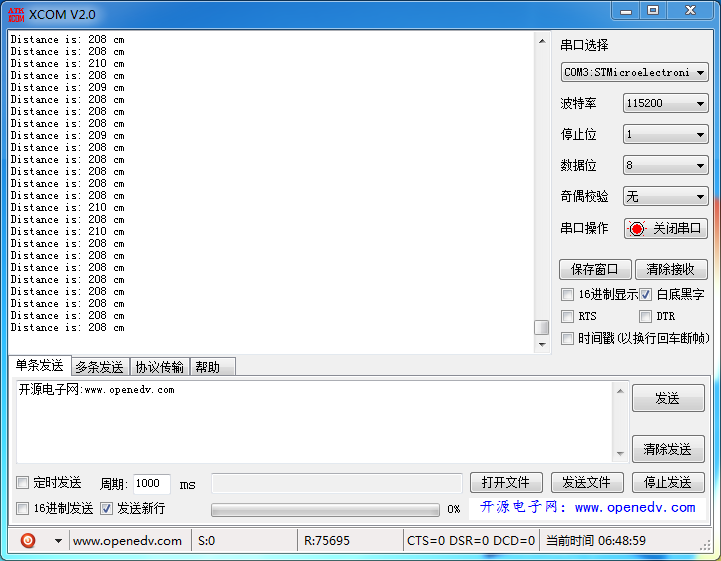Click the window resize grip in the status bar corner
Viewport: 721px width, 561px height.
tap(705, 546)
